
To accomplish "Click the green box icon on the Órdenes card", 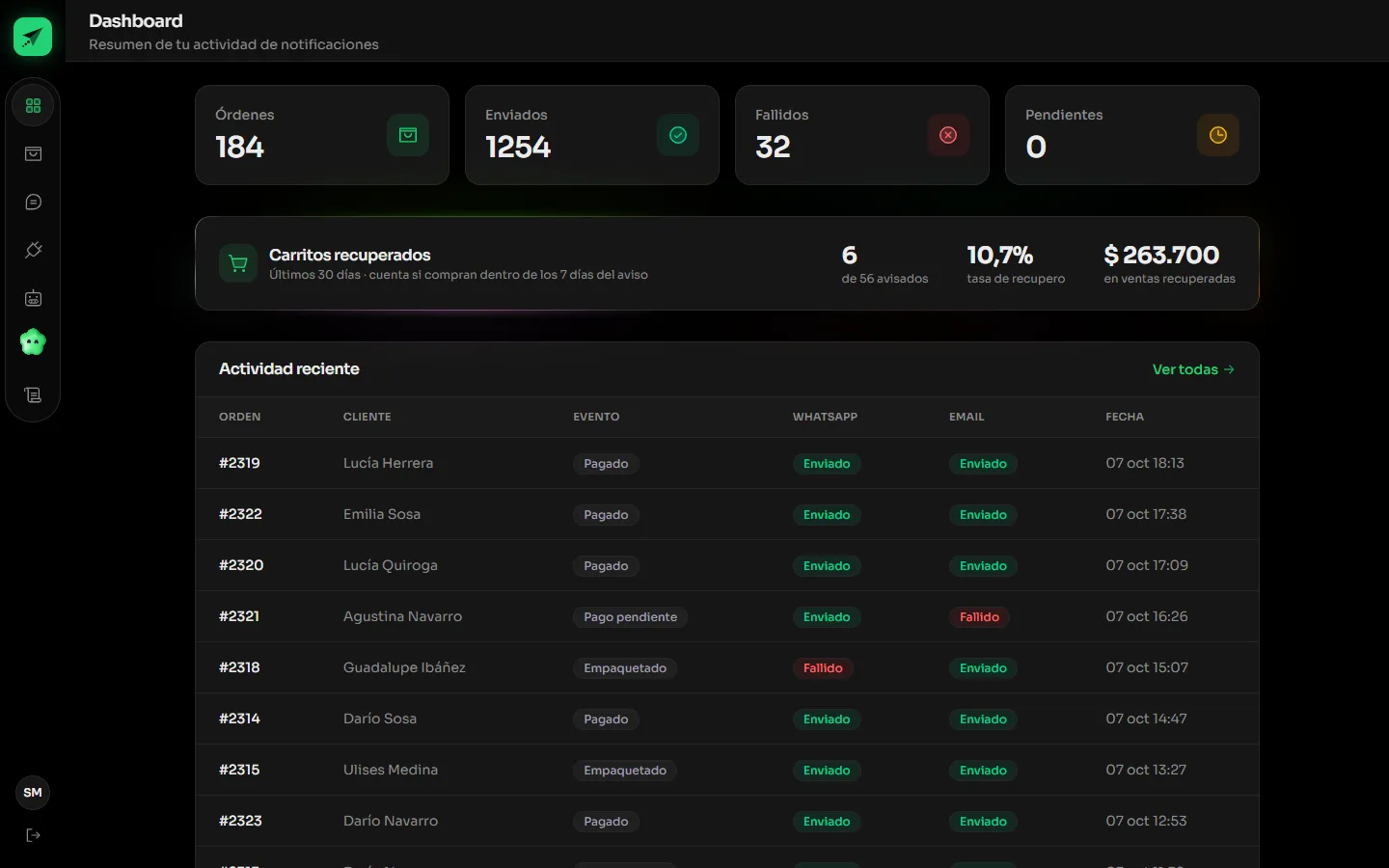I will [408, 135].
